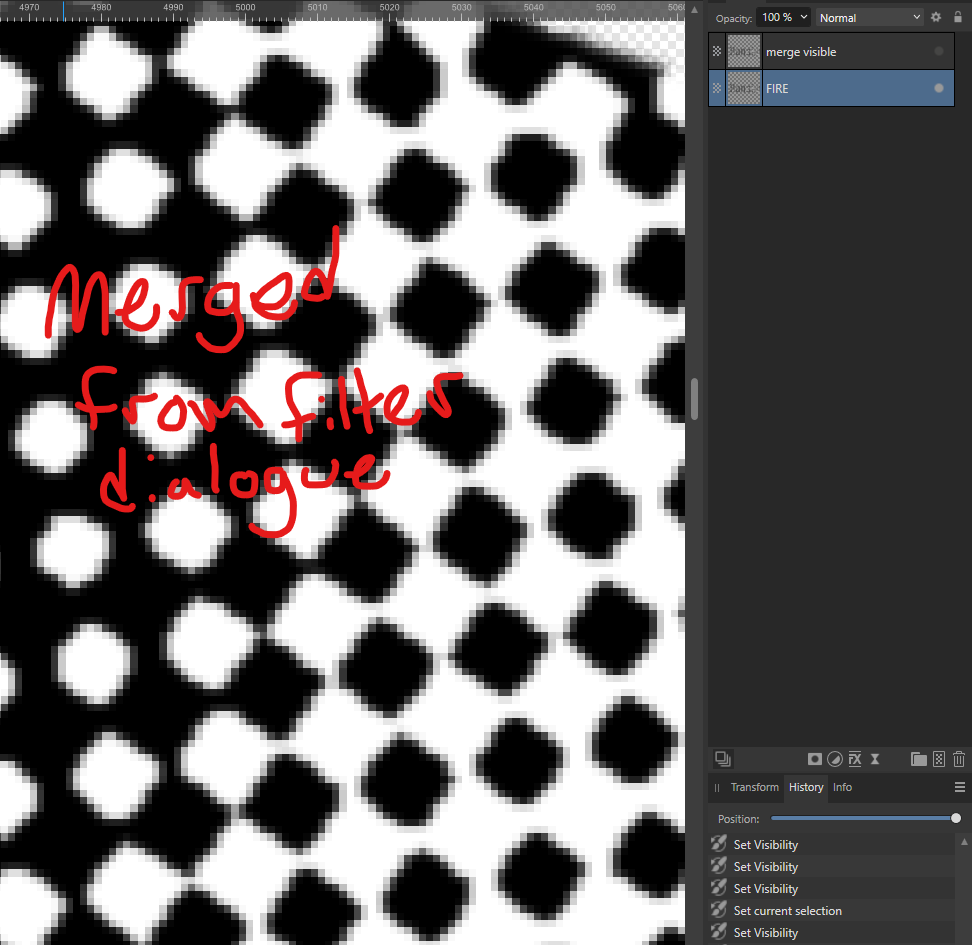Viewport: 972px width, 945px height.
Task: Click the history Position slider handle
Action: [956, 819]
